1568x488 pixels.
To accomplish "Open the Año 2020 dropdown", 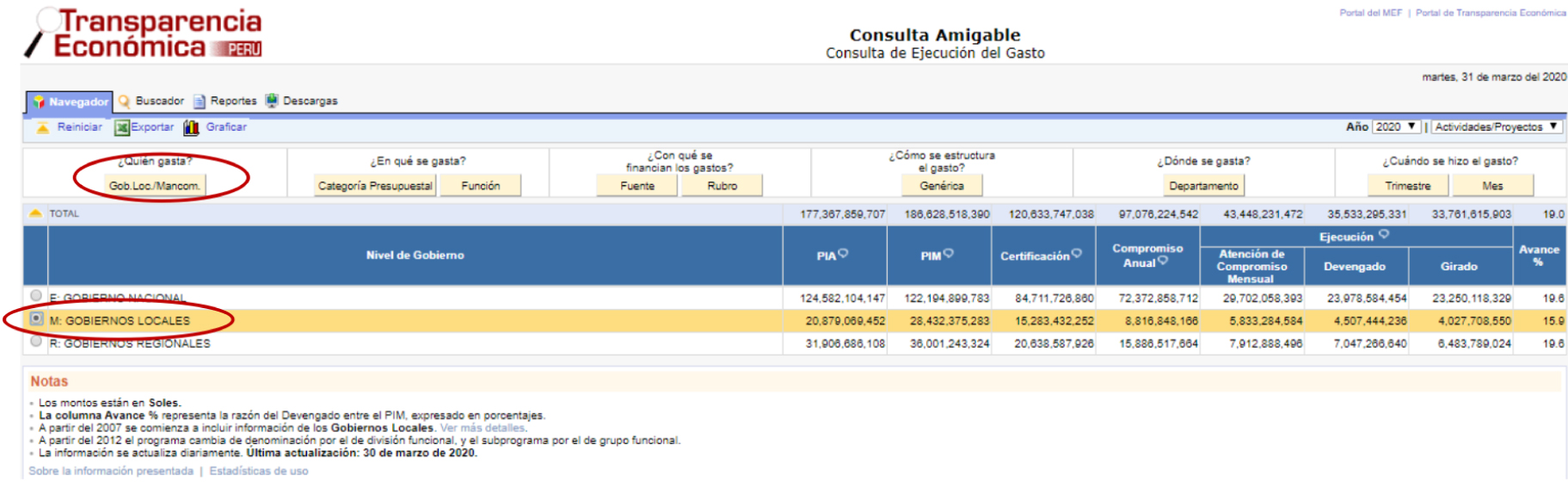I will (1395, 127).
